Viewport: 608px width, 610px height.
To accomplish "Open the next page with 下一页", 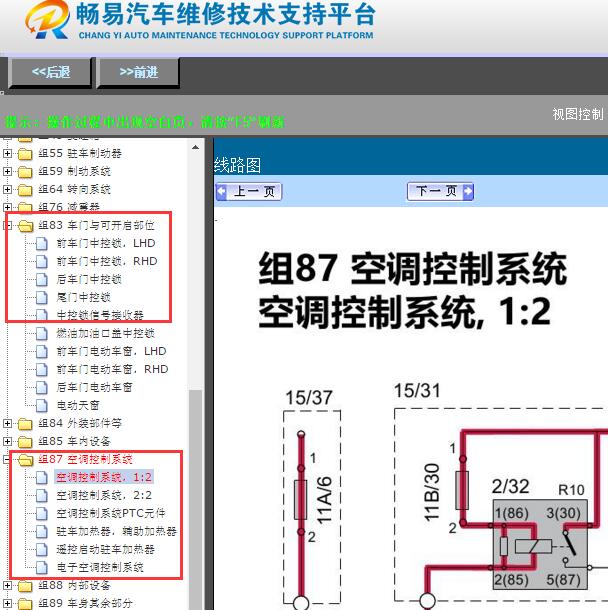I will pyautogui.click(x=440, y=191).
